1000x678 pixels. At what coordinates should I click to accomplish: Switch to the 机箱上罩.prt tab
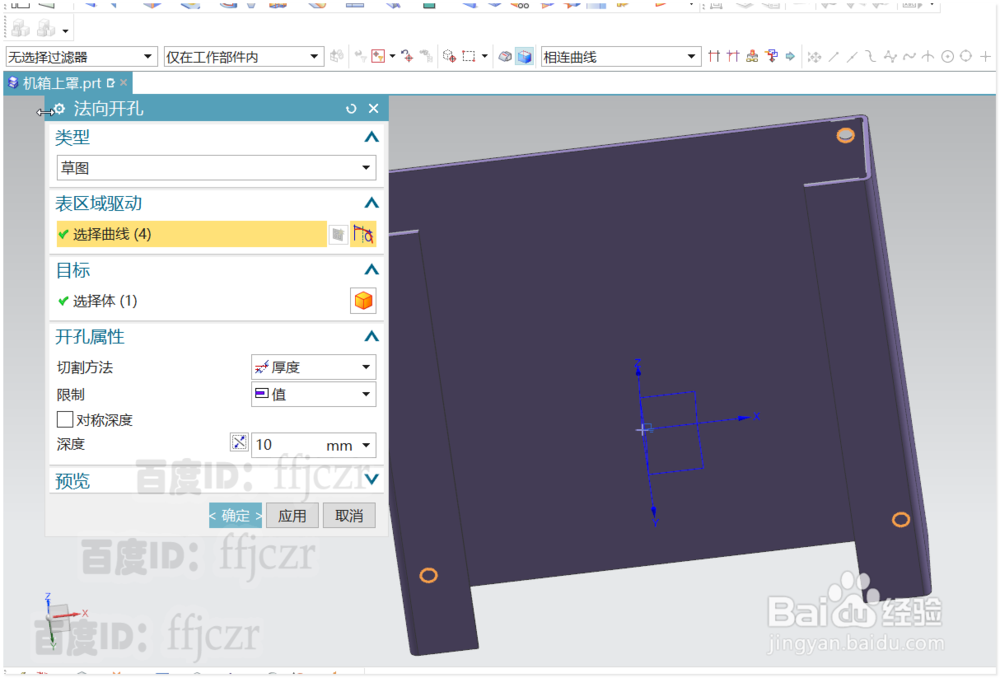62,83
